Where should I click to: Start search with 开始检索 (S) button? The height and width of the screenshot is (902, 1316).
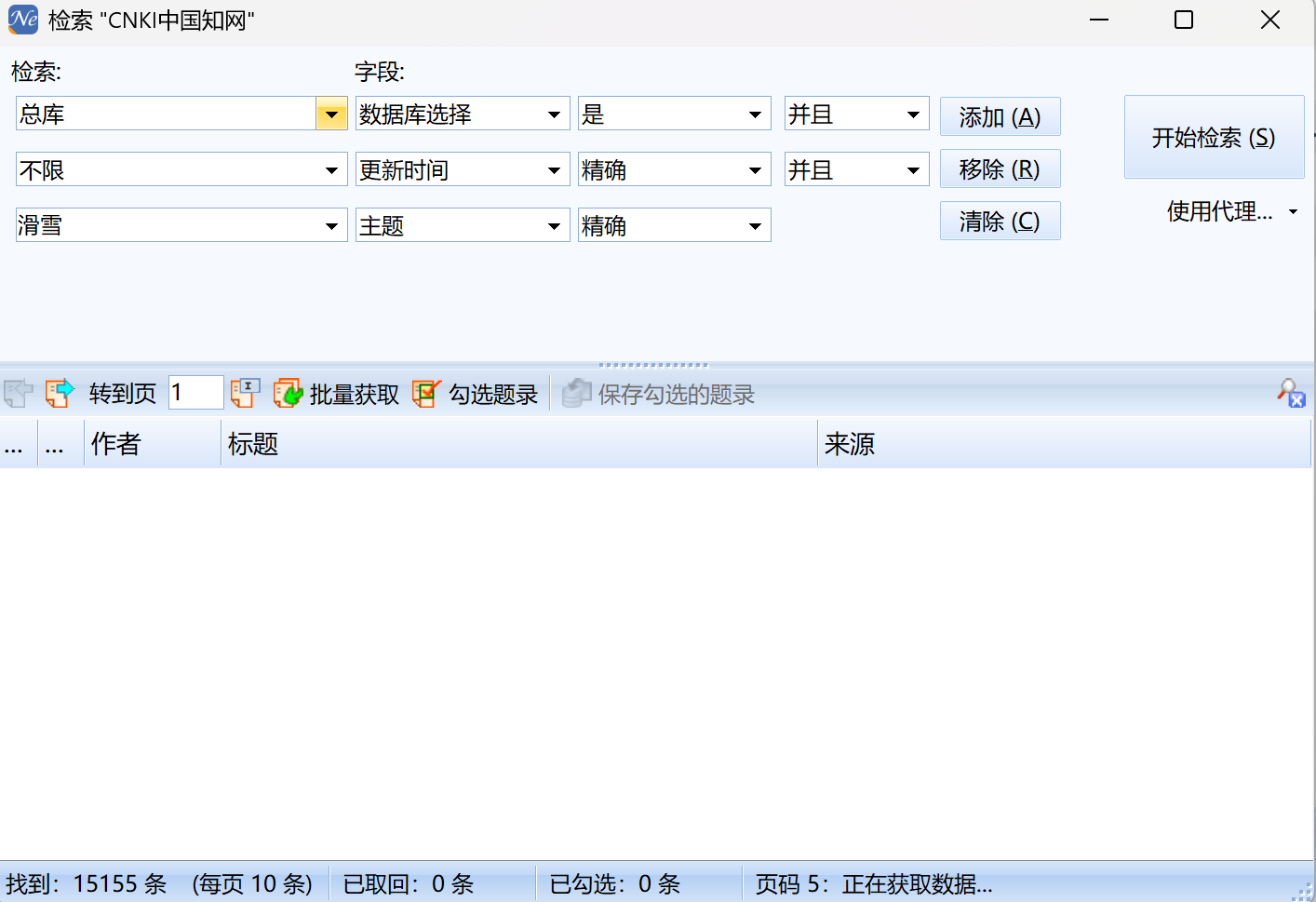click(x=1214, y=137)
